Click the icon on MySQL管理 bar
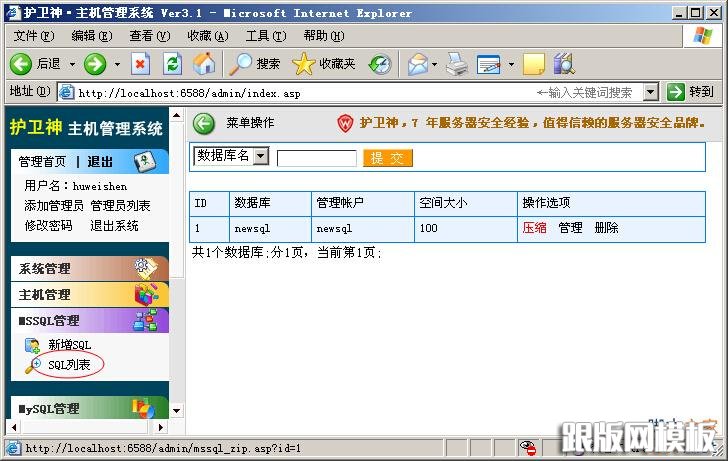Viewport: 728px width, 461px height. [143, 409]
